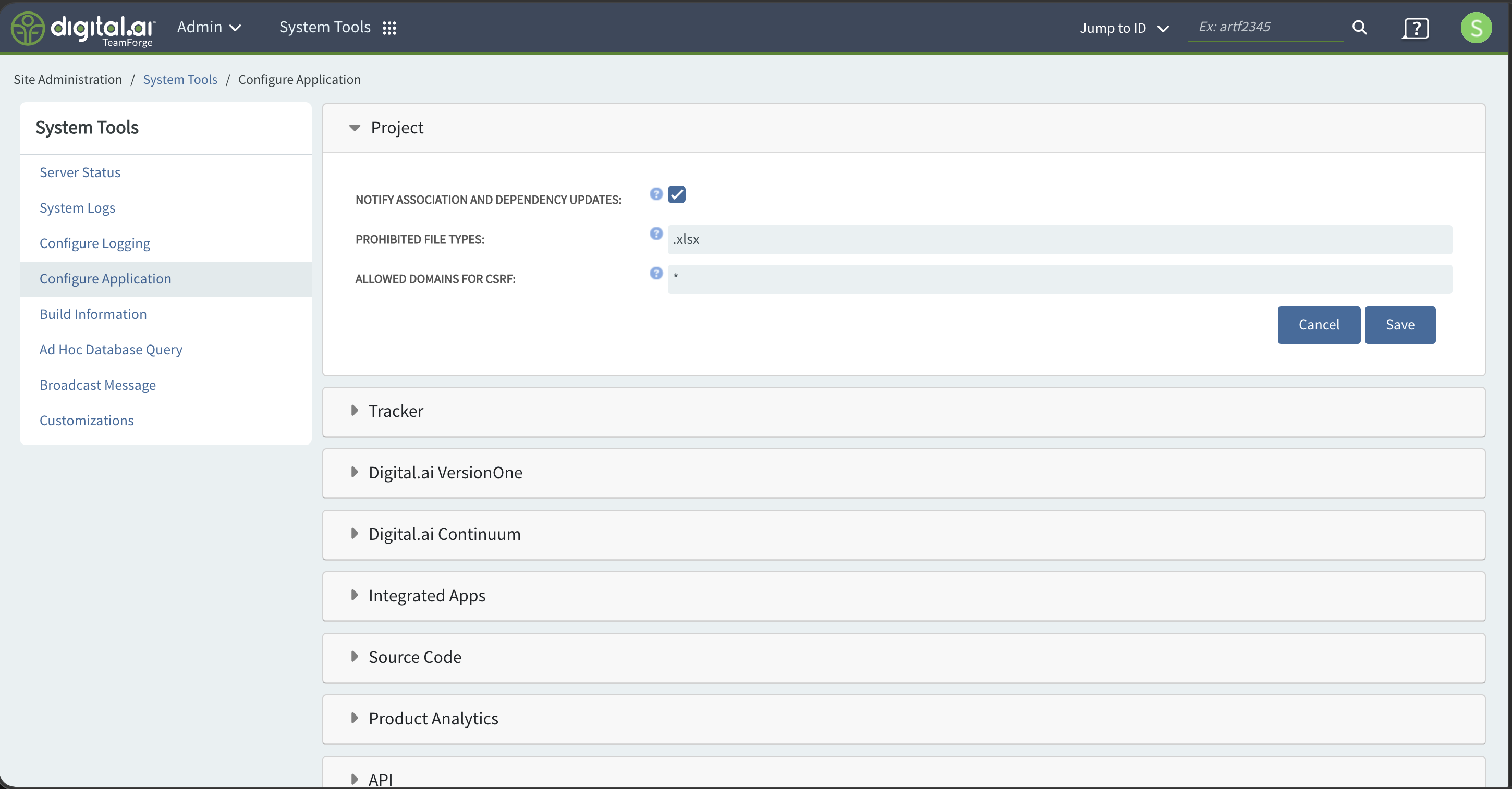Open the System Tools apps grid icon
Screen dimensions: 1512x789
[389, 28]
